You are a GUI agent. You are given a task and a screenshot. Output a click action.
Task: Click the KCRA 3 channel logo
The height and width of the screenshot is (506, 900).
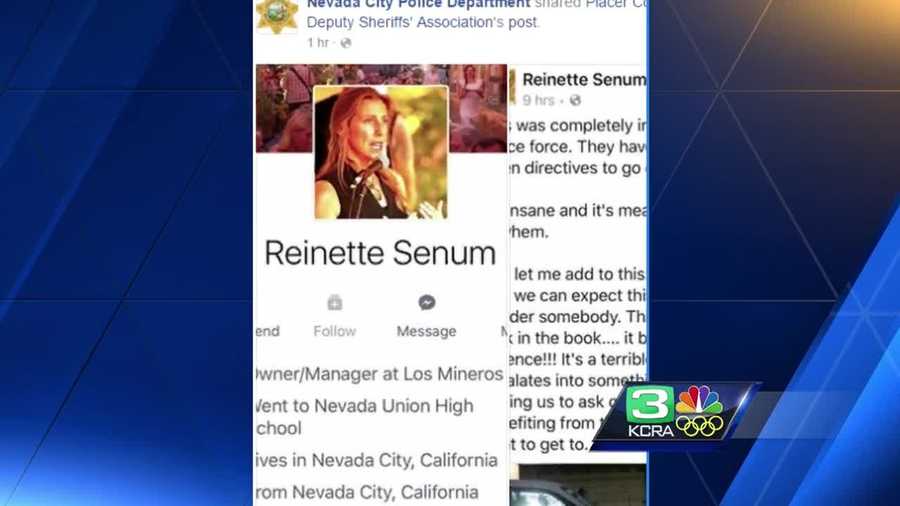pyautogui.click(x=650, y=412)
